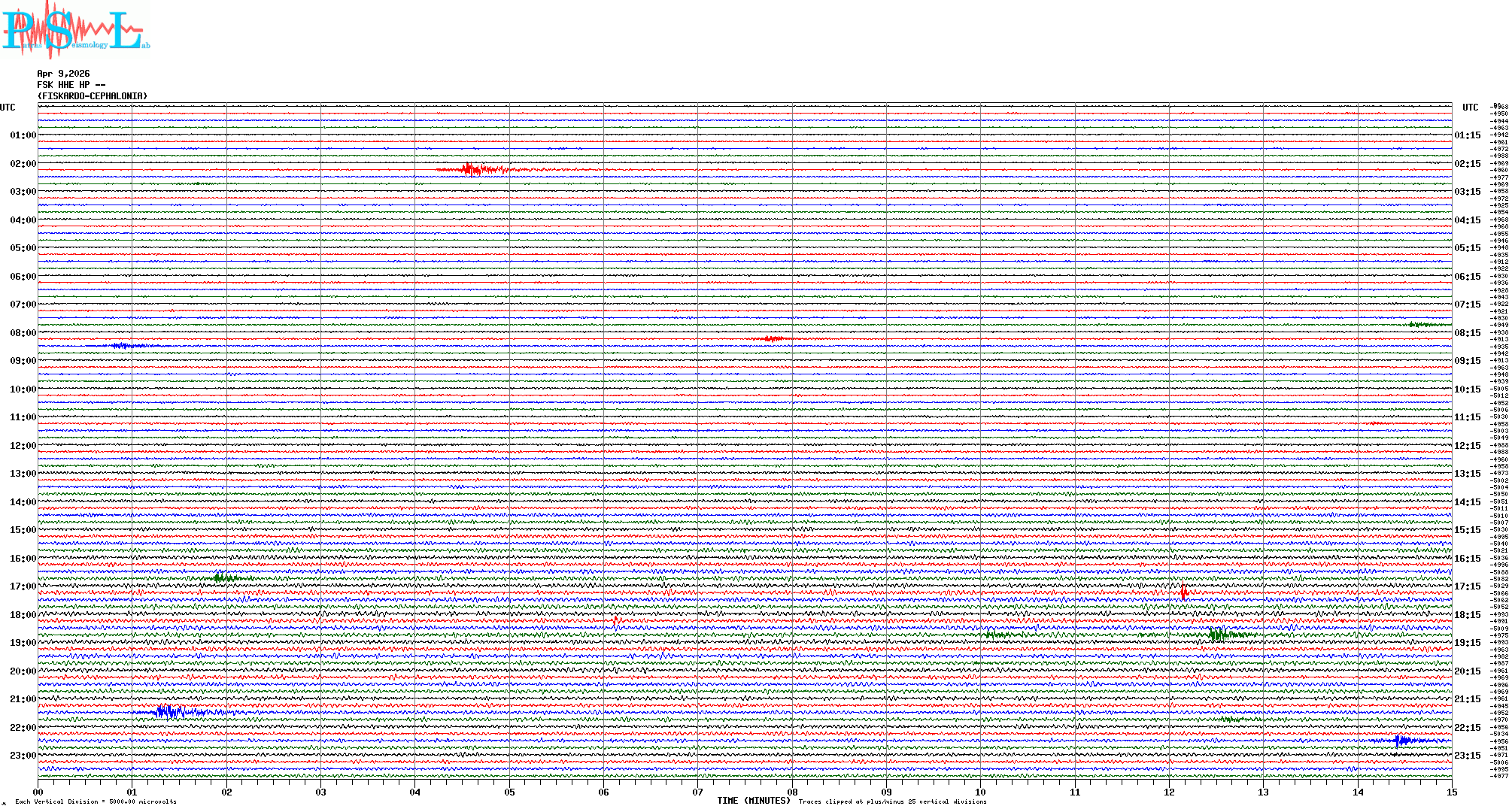Click the Apr 9,2026 date text
This screenshot has width=1512, height=812.
(x=63, y=74)
